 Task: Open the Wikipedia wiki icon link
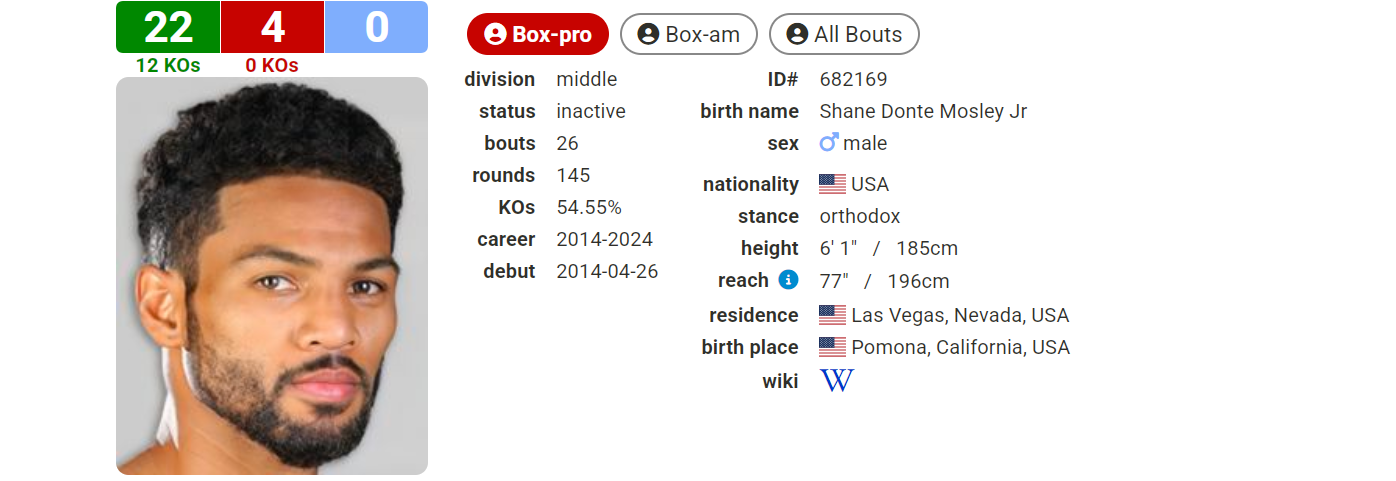pos(836,380)
